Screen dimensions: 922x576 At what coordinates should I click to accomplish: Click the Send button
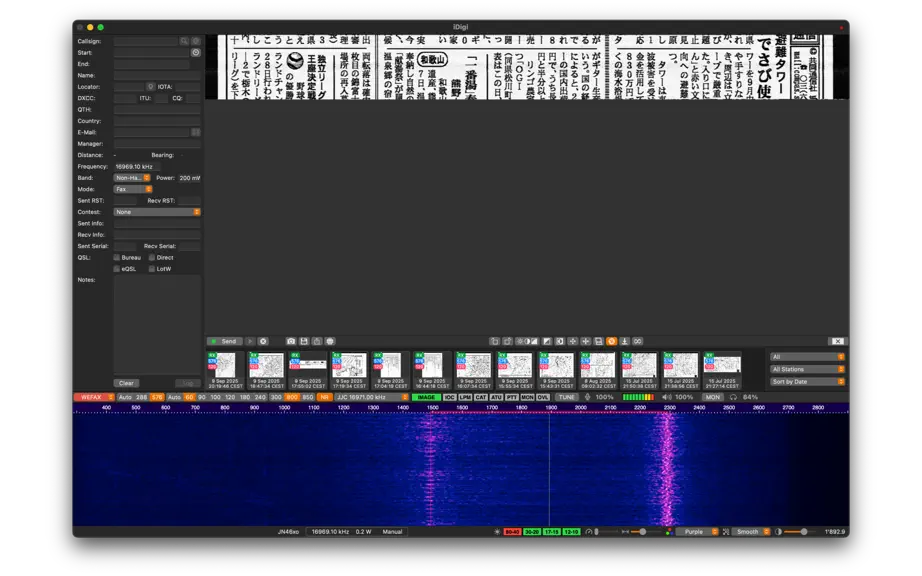225,341
